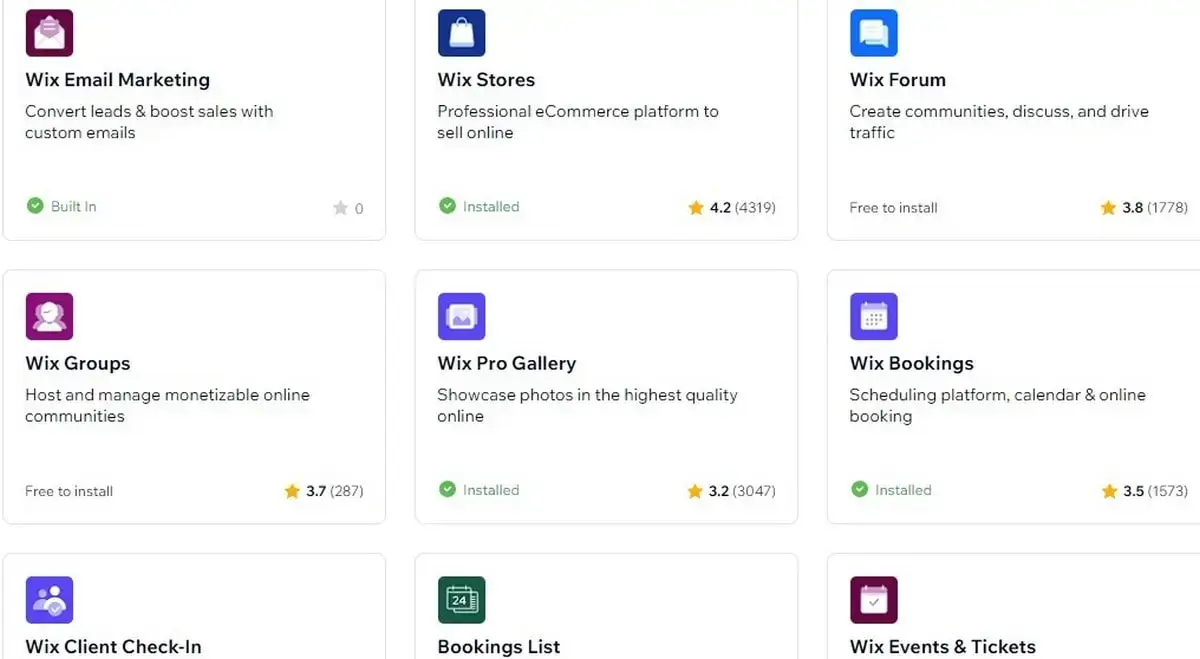Click the 4.2 (4319) rating text
This screenshot has height=659, width=1200.
(742, 208)
